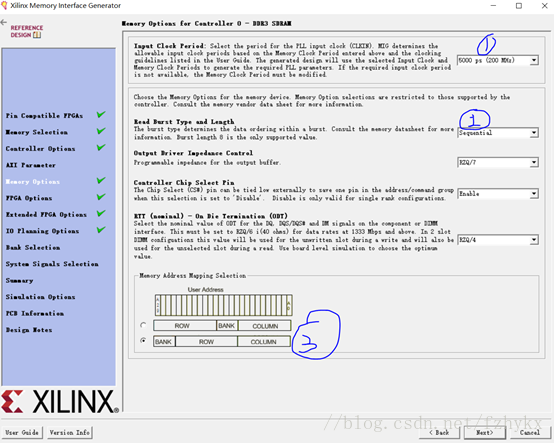Screen dimensions: 554x443
Task: Go to Summary step
Action: tap(19, 280)
